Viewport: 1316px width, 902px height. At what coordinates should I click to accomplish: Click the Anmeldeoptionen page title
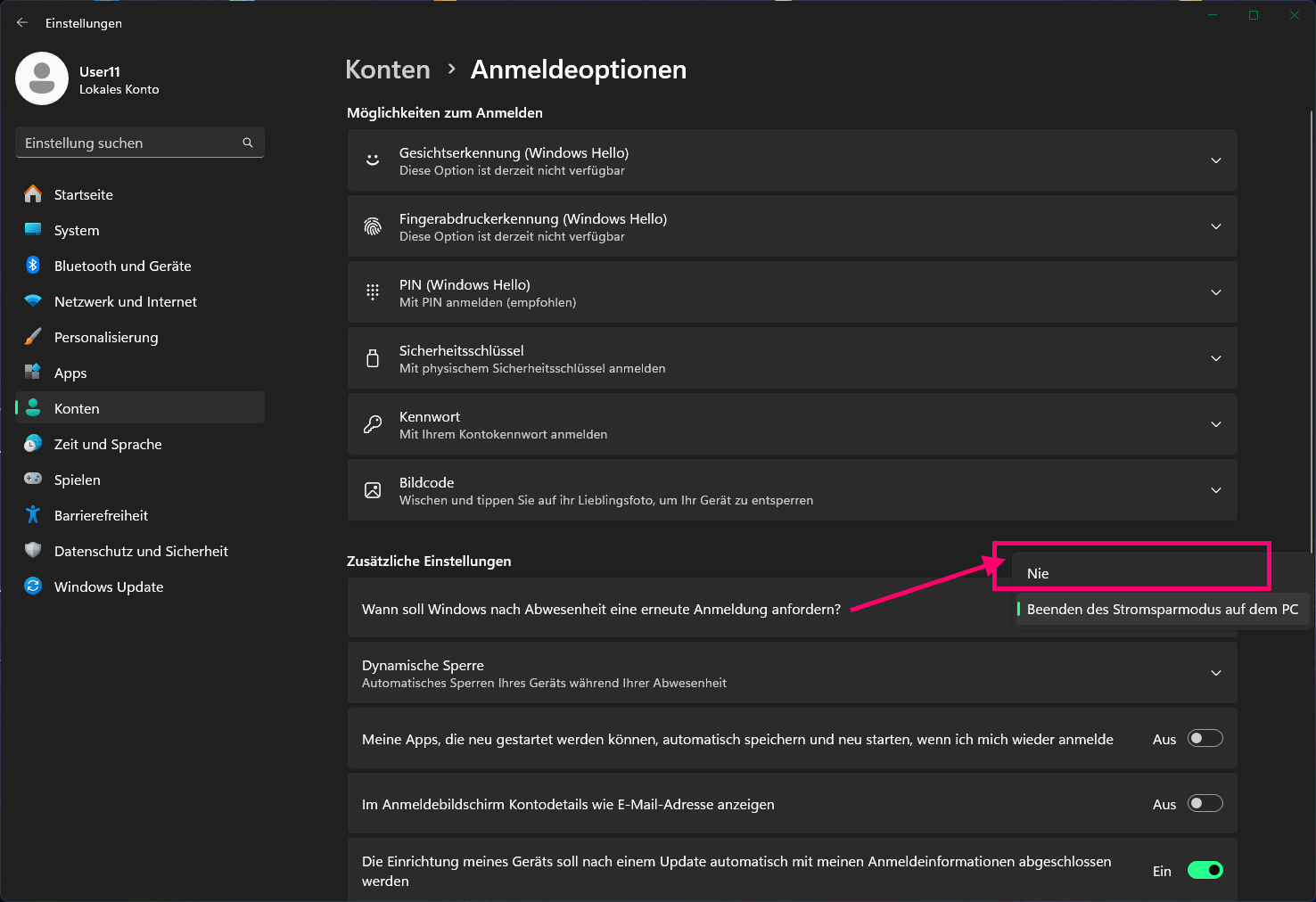579,70
